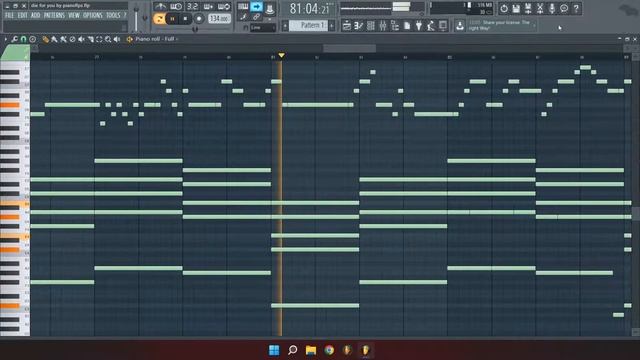This screenshot has width=640, height=360.
Task: Open the Plugin picker plug icon
Action: 419,26
